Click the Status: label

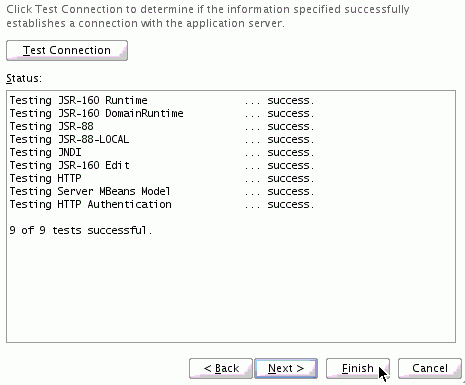coord(24,78)
